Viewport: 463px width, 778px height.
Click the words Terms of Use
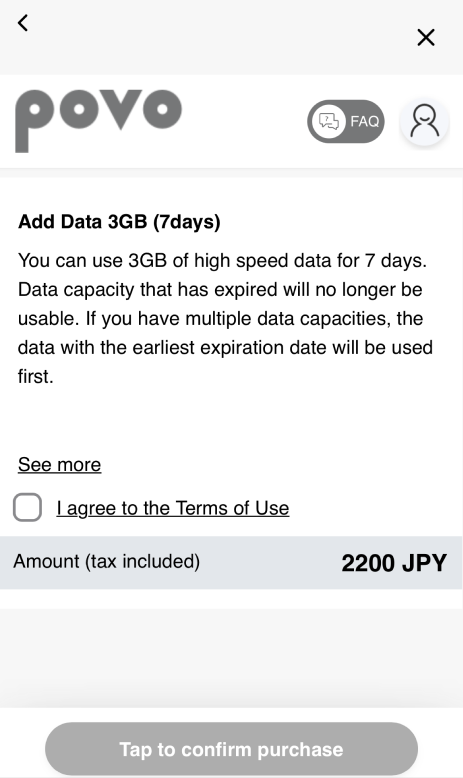coord(232,508)
